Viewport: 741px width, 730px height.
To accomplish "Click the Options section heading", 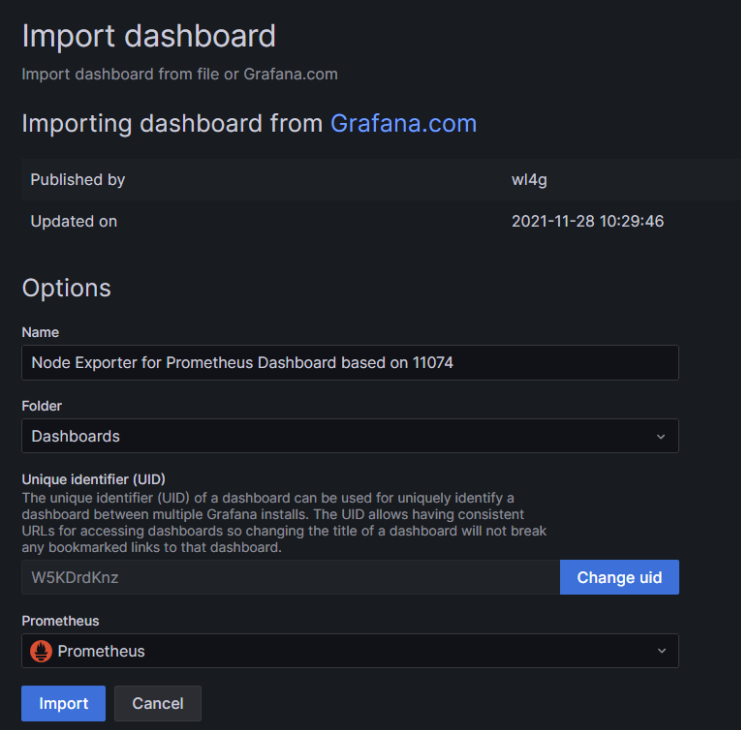I will coord(67,288).
